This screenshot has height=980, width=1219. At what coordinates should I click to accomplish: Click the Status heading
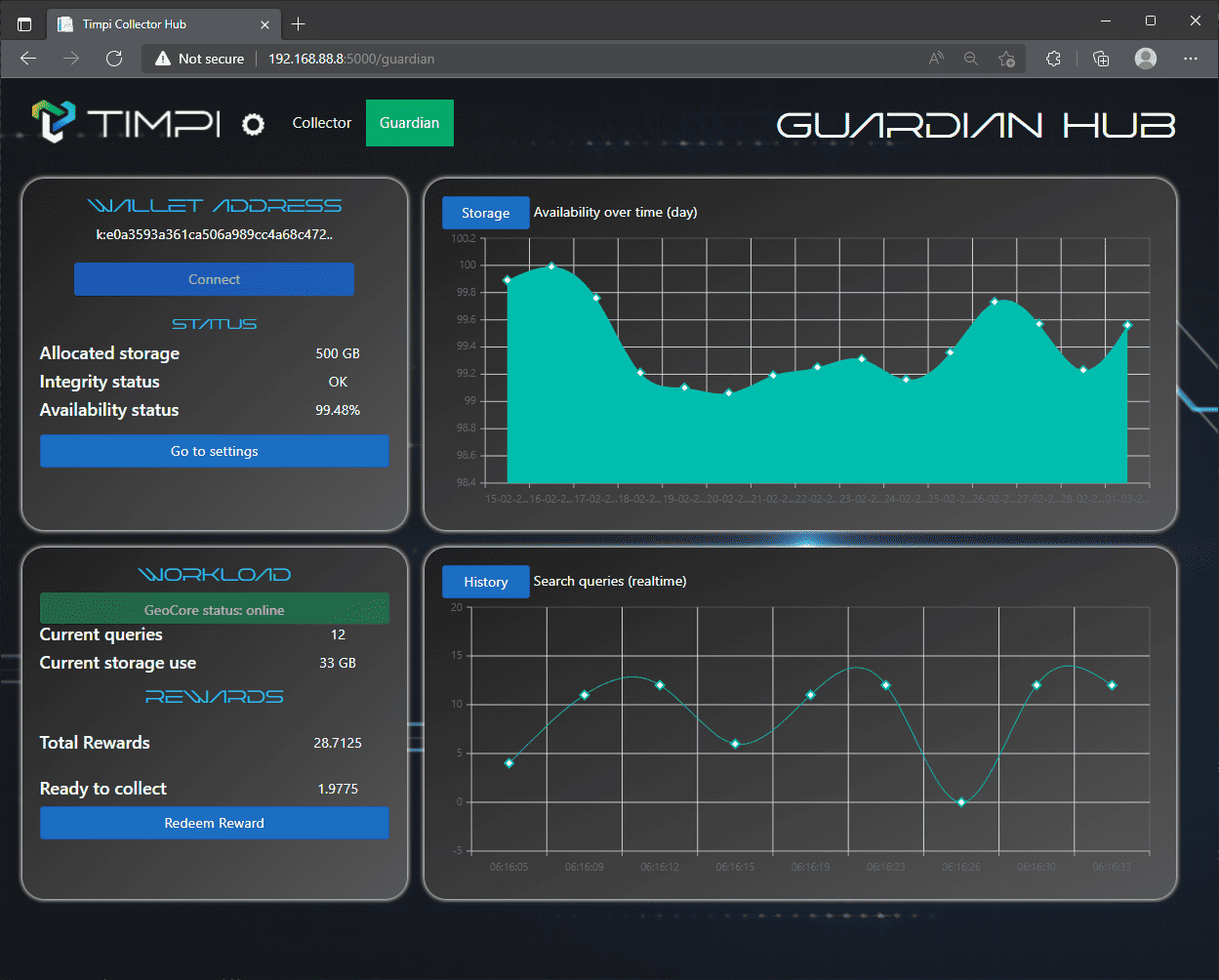pos(215,324)
